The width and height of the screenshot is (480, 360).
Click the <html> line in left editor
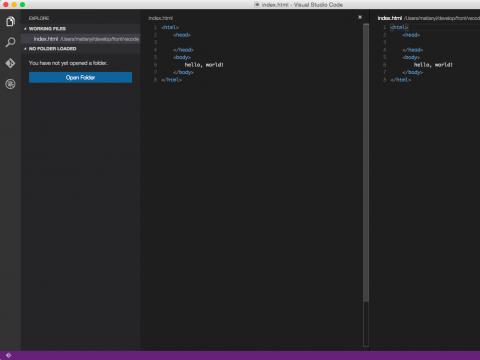click(170, 27)
